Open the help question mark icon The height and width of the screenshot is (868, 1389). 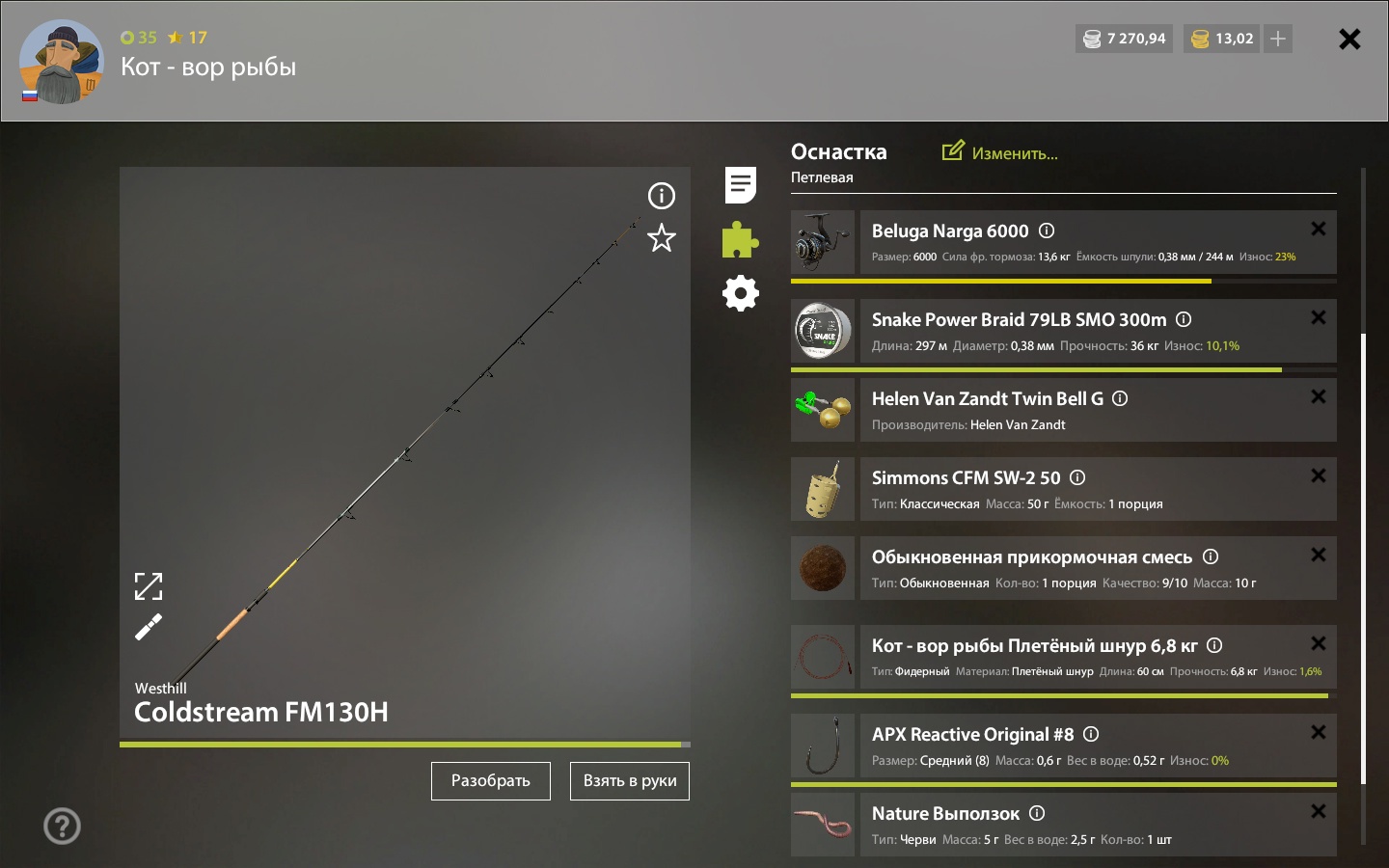63,826
